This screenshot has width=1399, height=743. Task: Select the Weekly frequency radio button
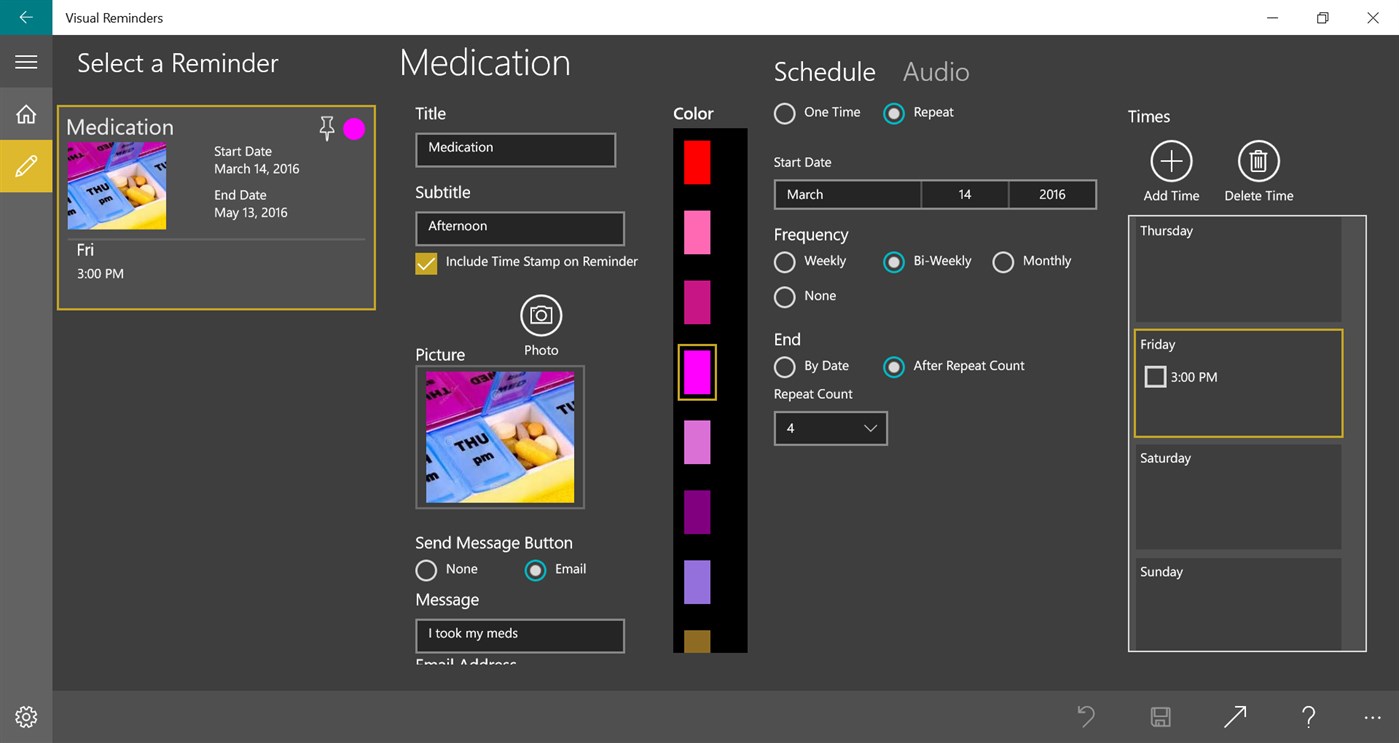tap(784, 262)
